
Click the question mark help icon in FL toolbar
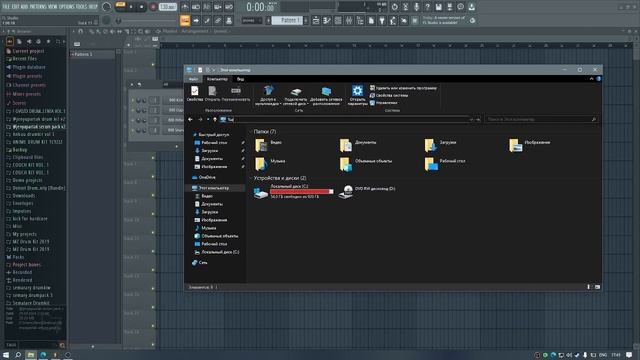coord(427,7)
